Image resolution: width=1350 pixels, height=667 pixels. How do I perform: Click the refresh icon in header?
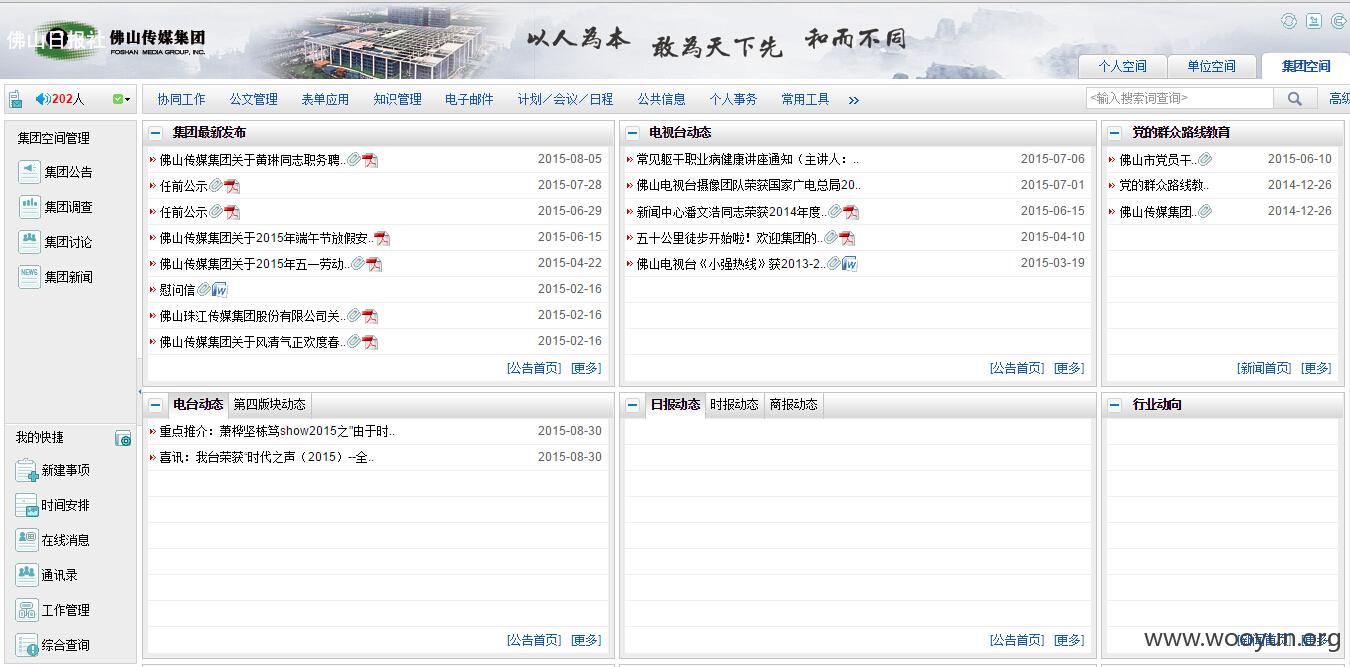[1289, 21]
